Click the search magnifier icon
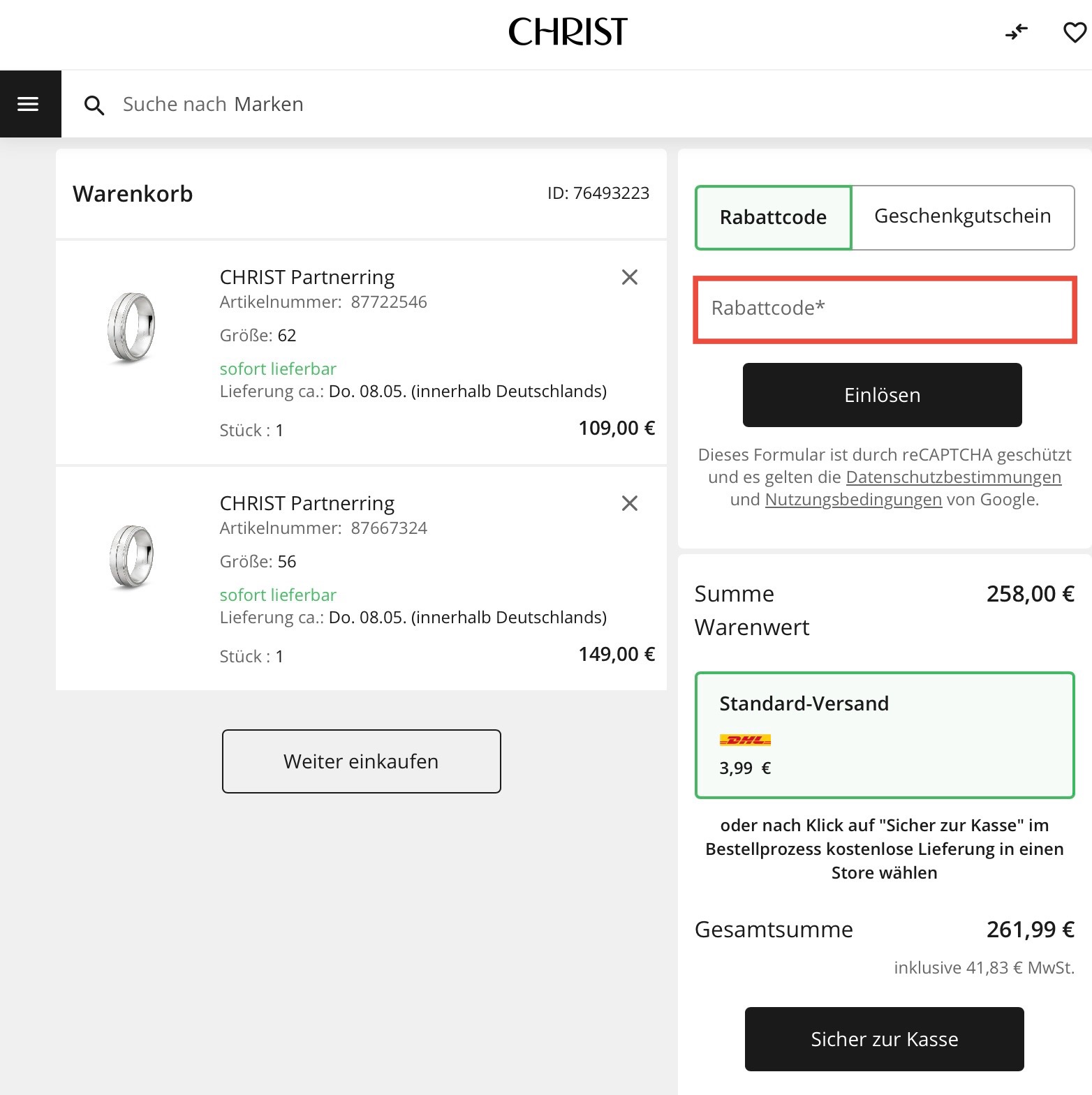Viewport: 1092px width, 1095px height. tap(95, 105)
